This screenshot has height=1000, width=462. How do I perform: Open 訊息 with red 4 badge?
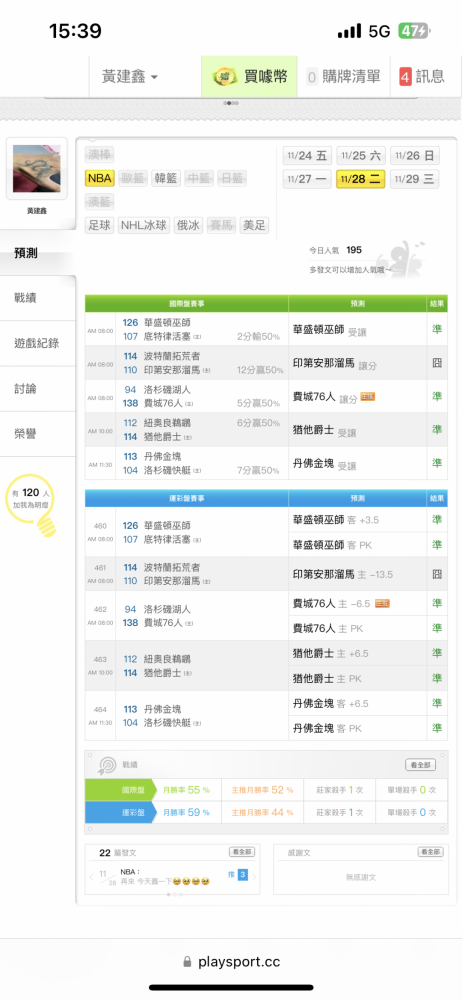[422, 77]
